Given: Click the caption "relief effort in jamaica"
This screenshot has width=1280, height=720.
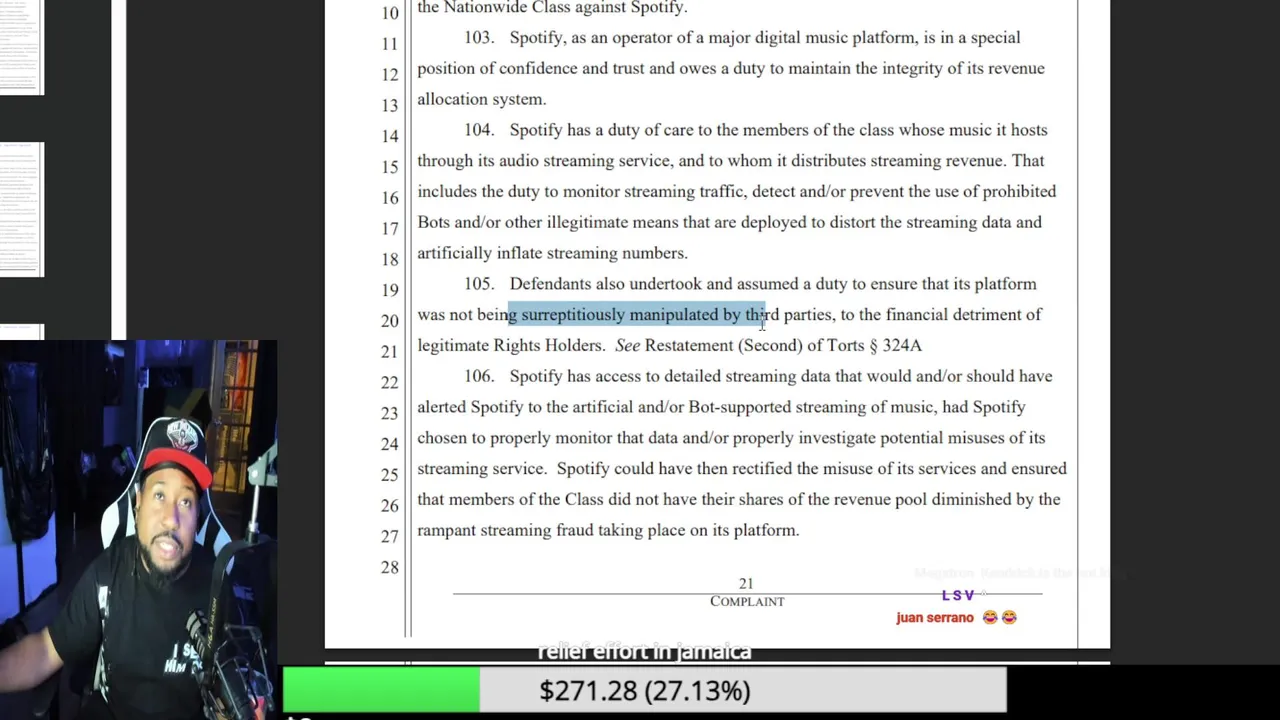Looking at the screenshot, I should (x=645, y=652).
